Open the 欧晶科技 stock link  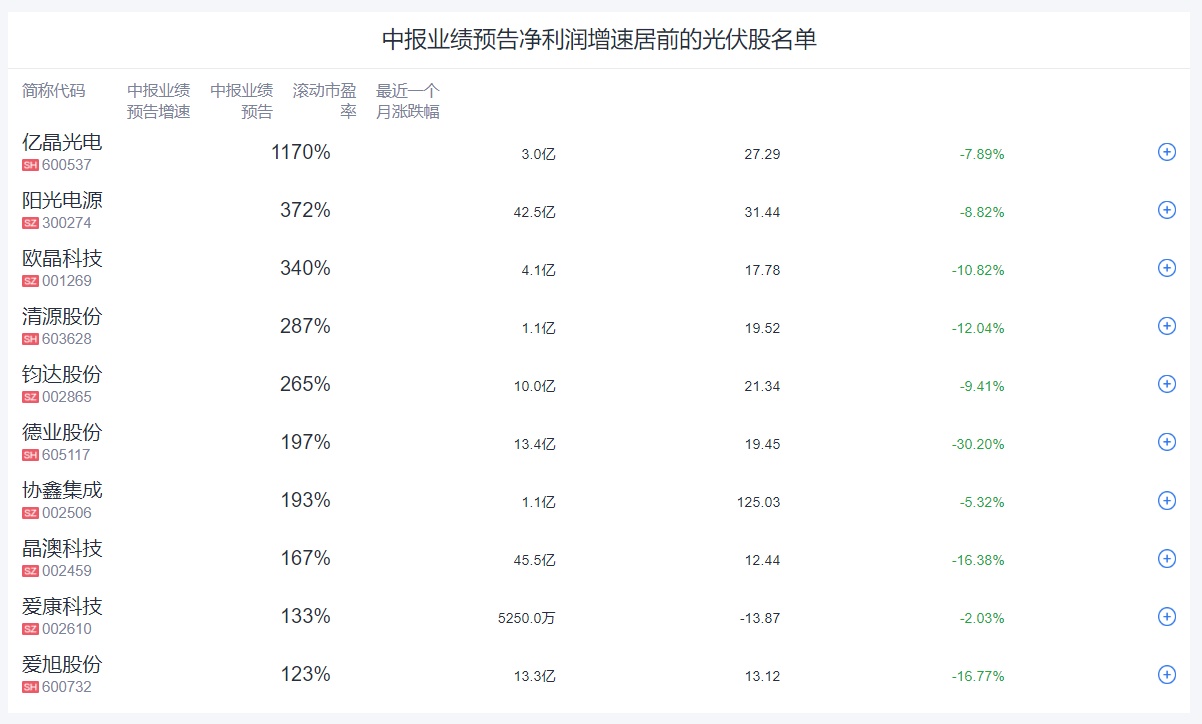[62, 258]
